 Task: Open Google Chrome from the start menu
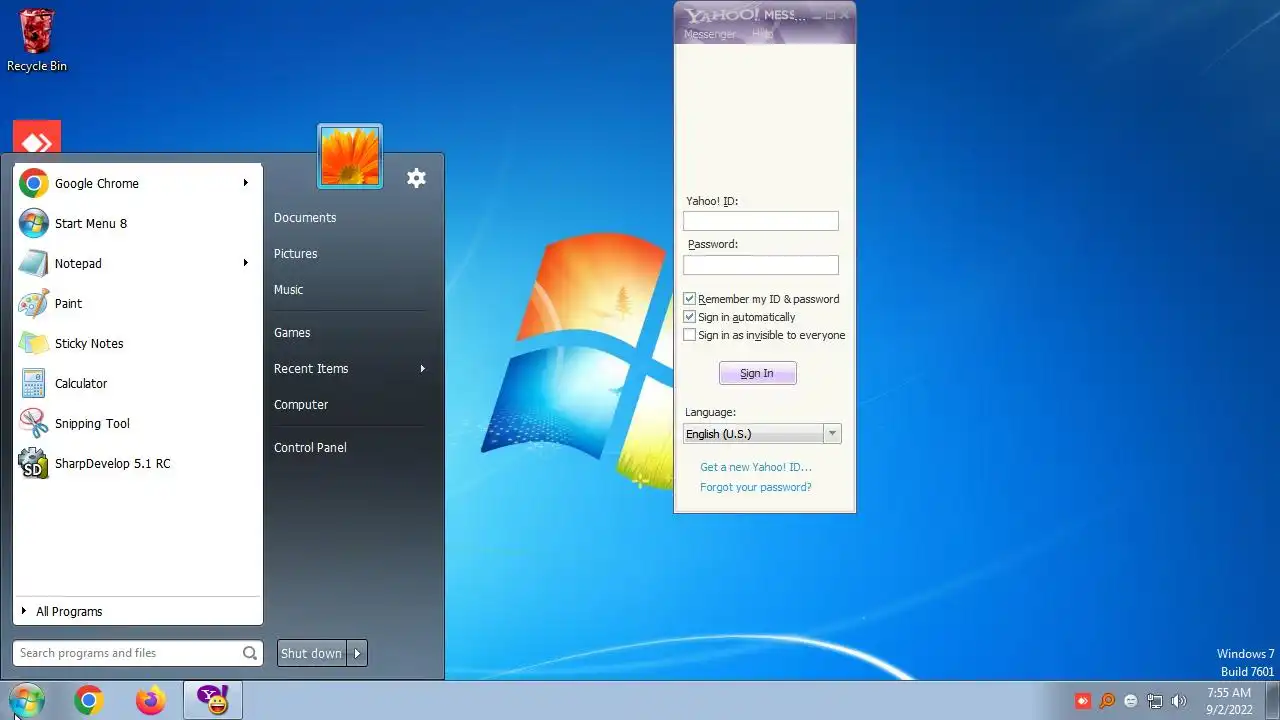[x=137, y=183]
